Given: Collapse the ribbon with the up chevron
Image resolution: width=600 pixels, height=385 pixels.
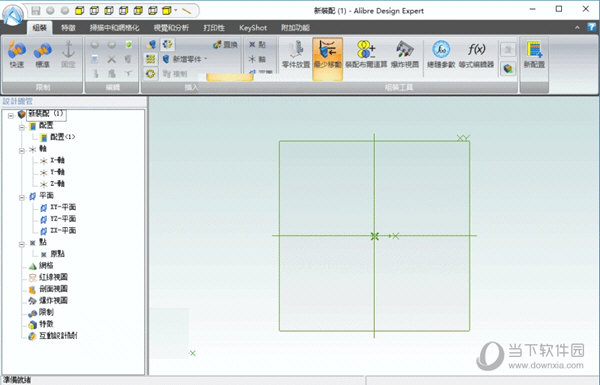Looking at the screenshot, I should click(x=577, y=28).
